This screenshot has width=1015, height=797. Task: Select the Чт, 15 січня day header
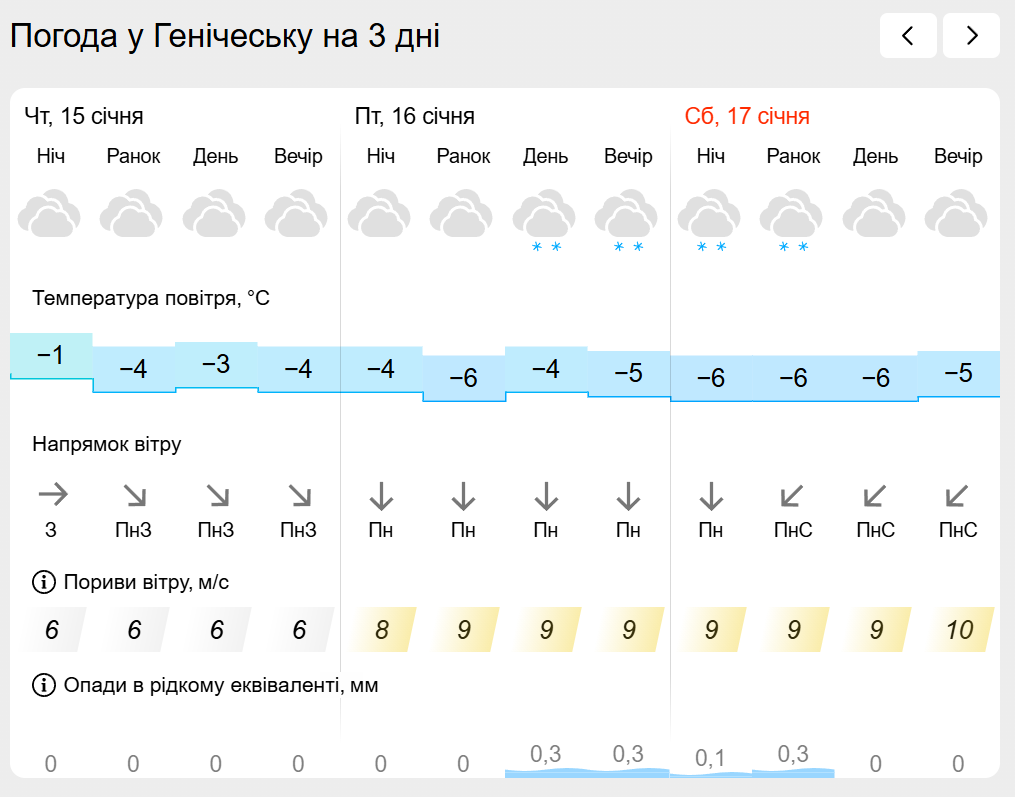pyautogui.click(x=84, y=116)
